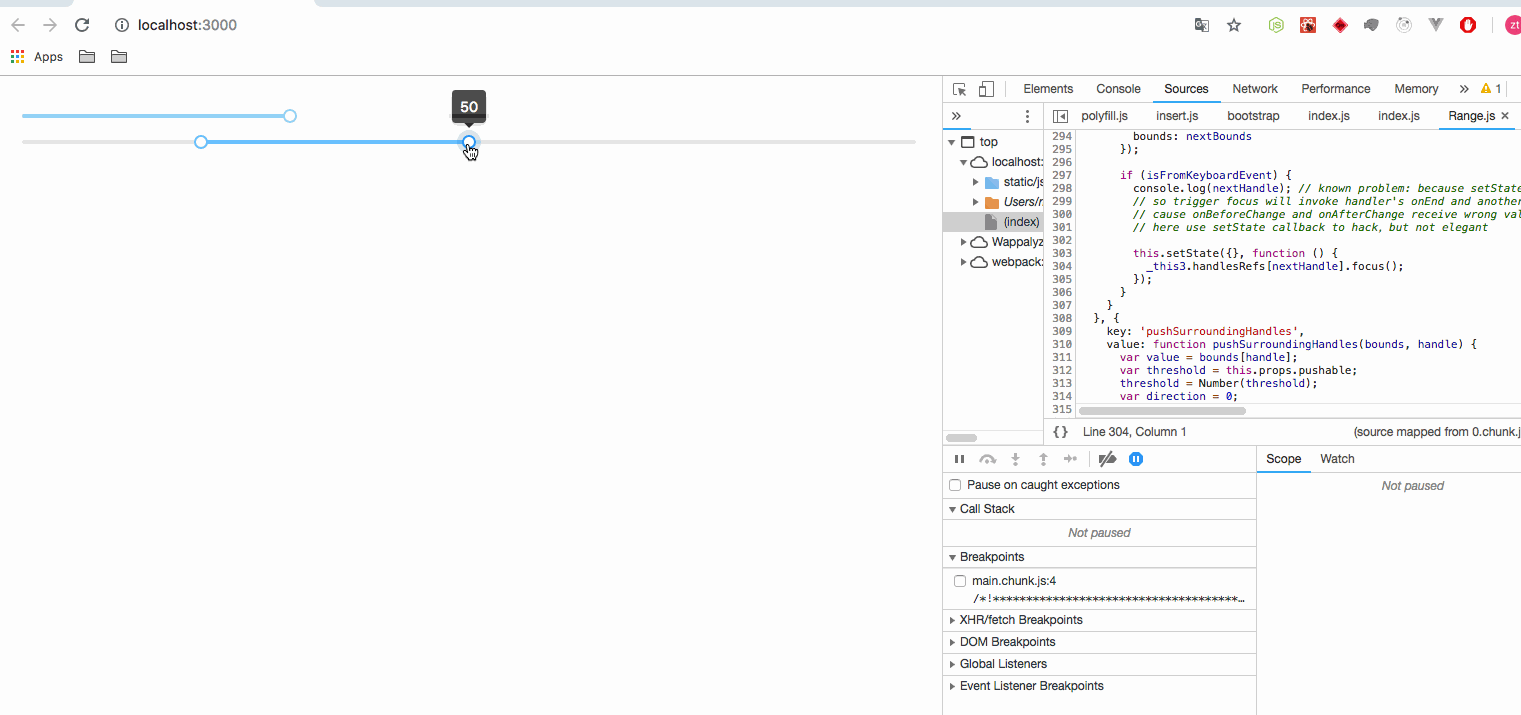Close the Range.js file tab

point(1505,116)
